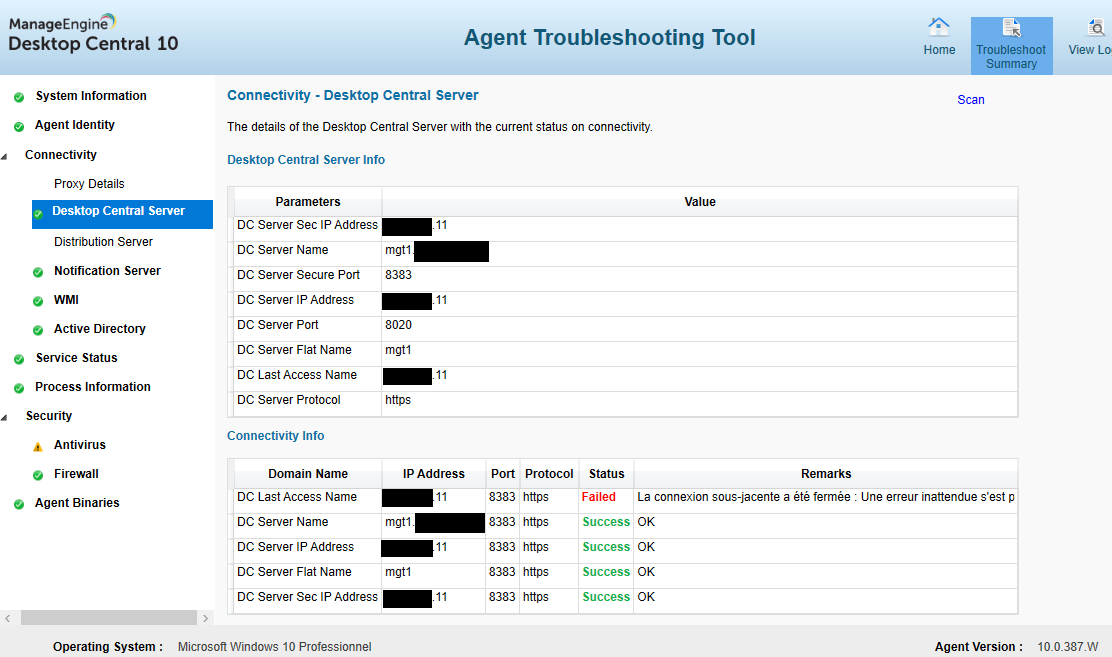The image size is (1112, 657).
Task: Click green check icon beside Process Information
Action: click(19, 389)
